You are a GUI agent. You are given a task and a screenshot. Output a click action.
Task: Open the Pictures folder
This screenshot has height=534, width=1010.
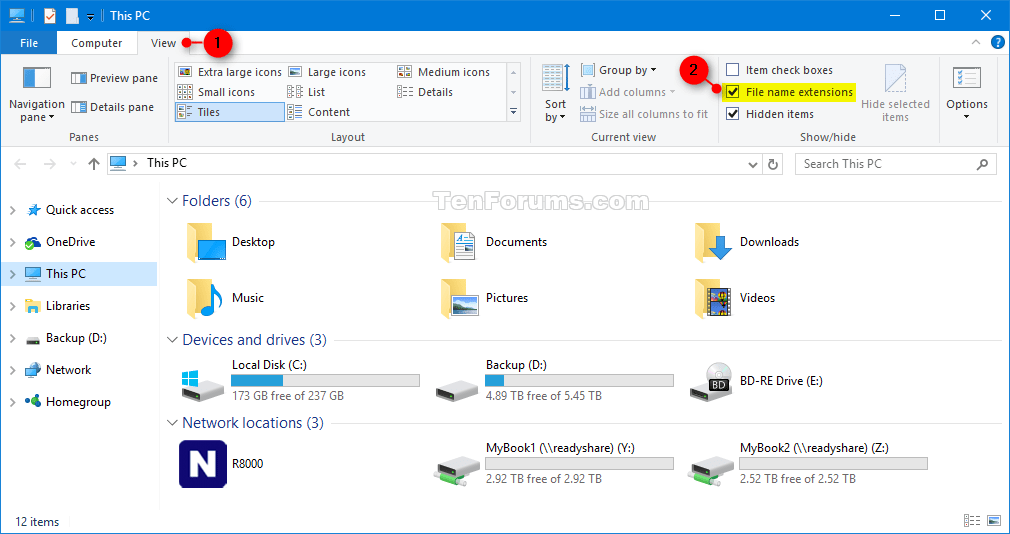[484, 298]
